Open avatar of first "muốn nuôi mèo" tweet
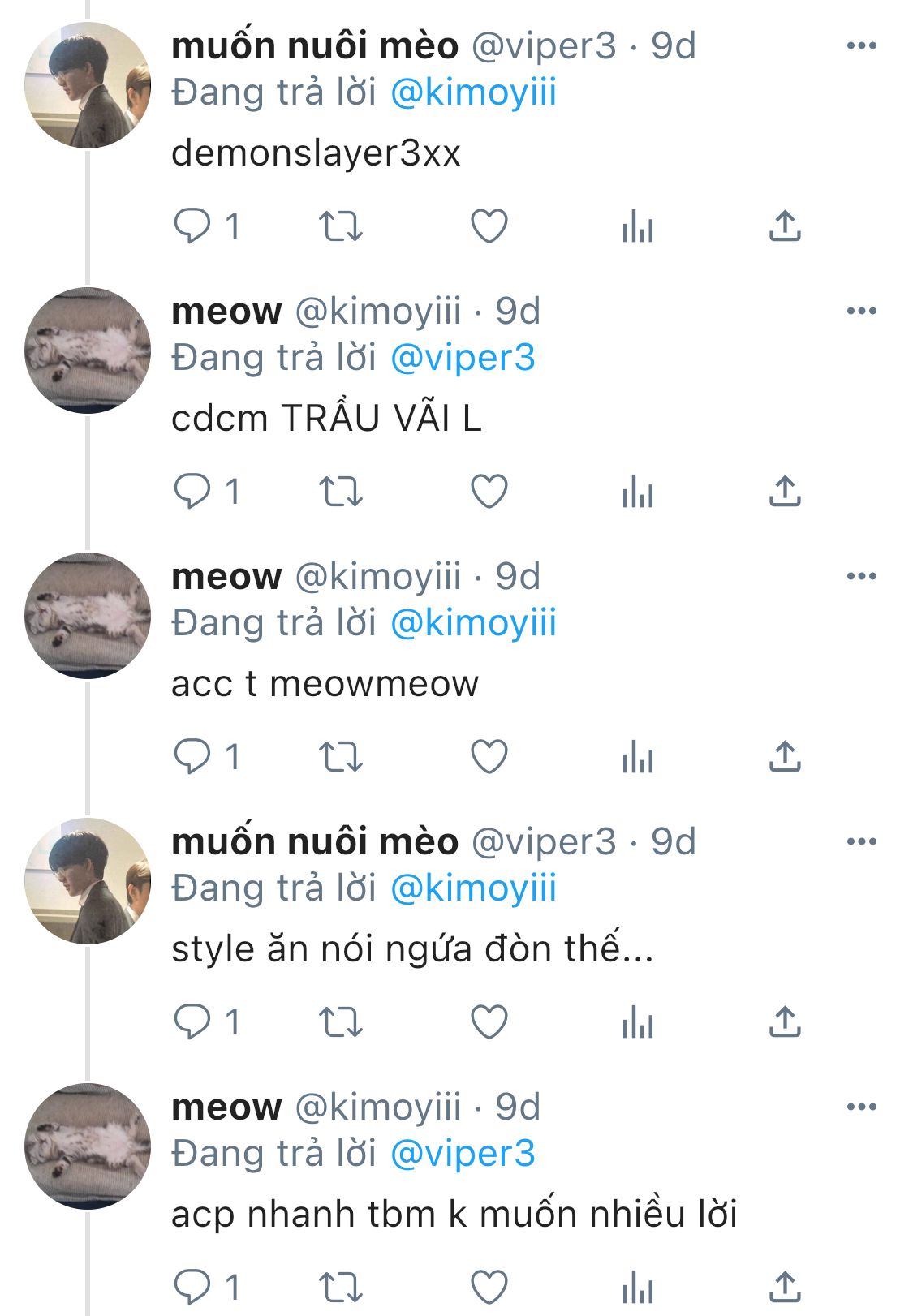Image resolution: width=913 pixels, height=1316 pixels. tap(88, 85)
